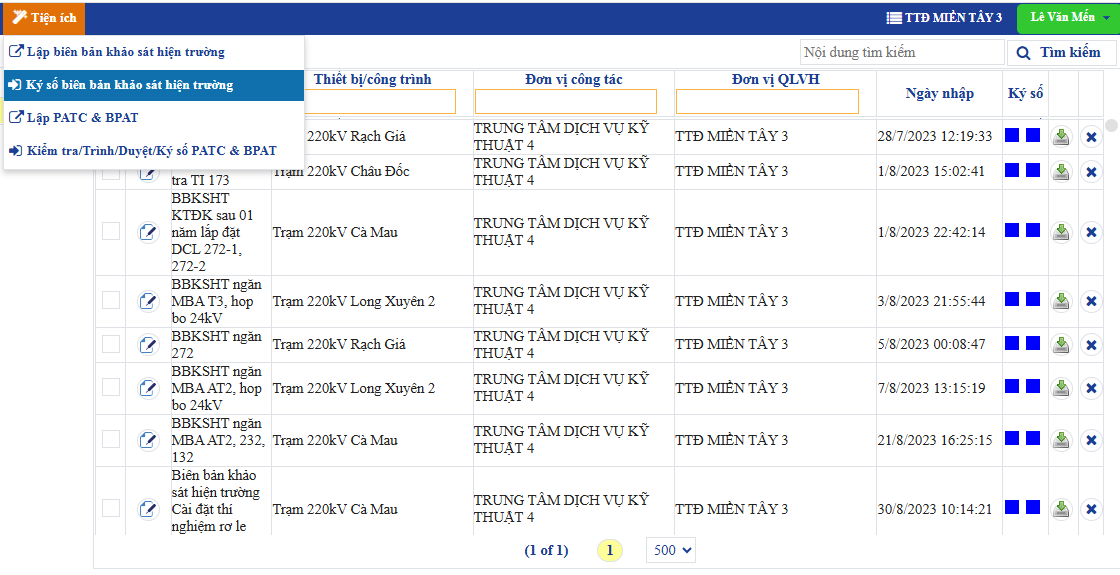The height and width of the screenshot is (575, 1120).
Task: Open the Tiện ích dropdown menu
Action: click(x=44, y=18)
